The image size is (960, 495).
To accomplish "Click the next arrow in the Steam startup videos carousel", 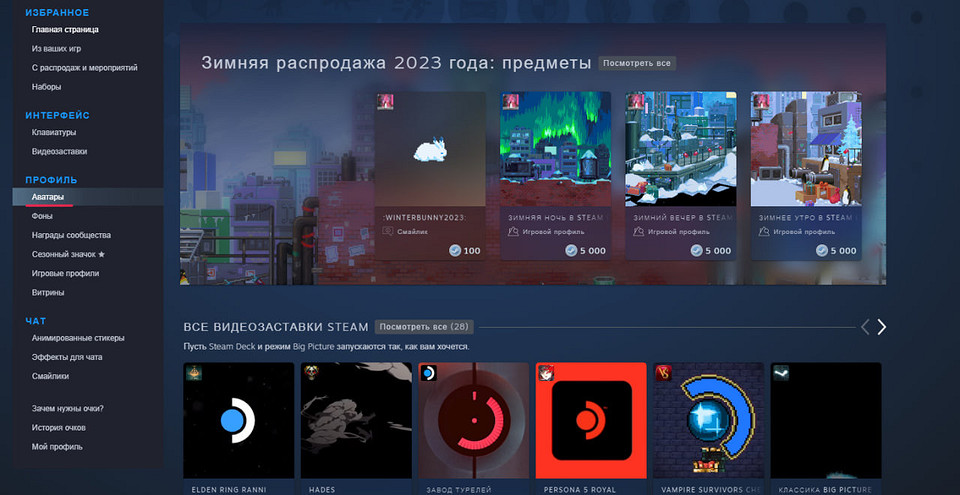I will pyautogui.click(x=881, y=327).
